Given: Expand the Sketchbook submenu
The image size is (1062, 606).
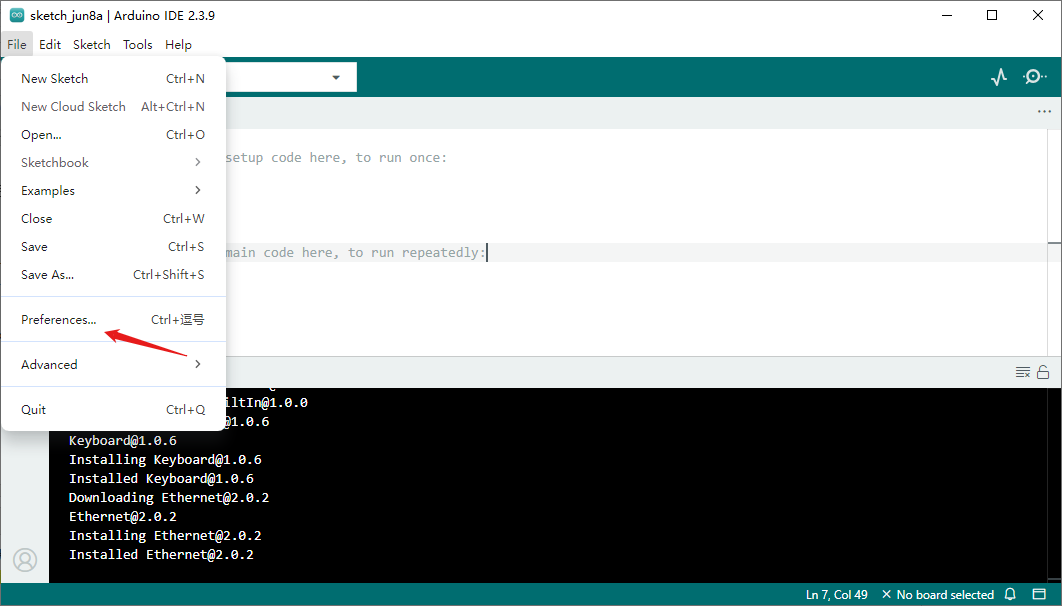Looking at the screenshot, I should tap(113, 163).
